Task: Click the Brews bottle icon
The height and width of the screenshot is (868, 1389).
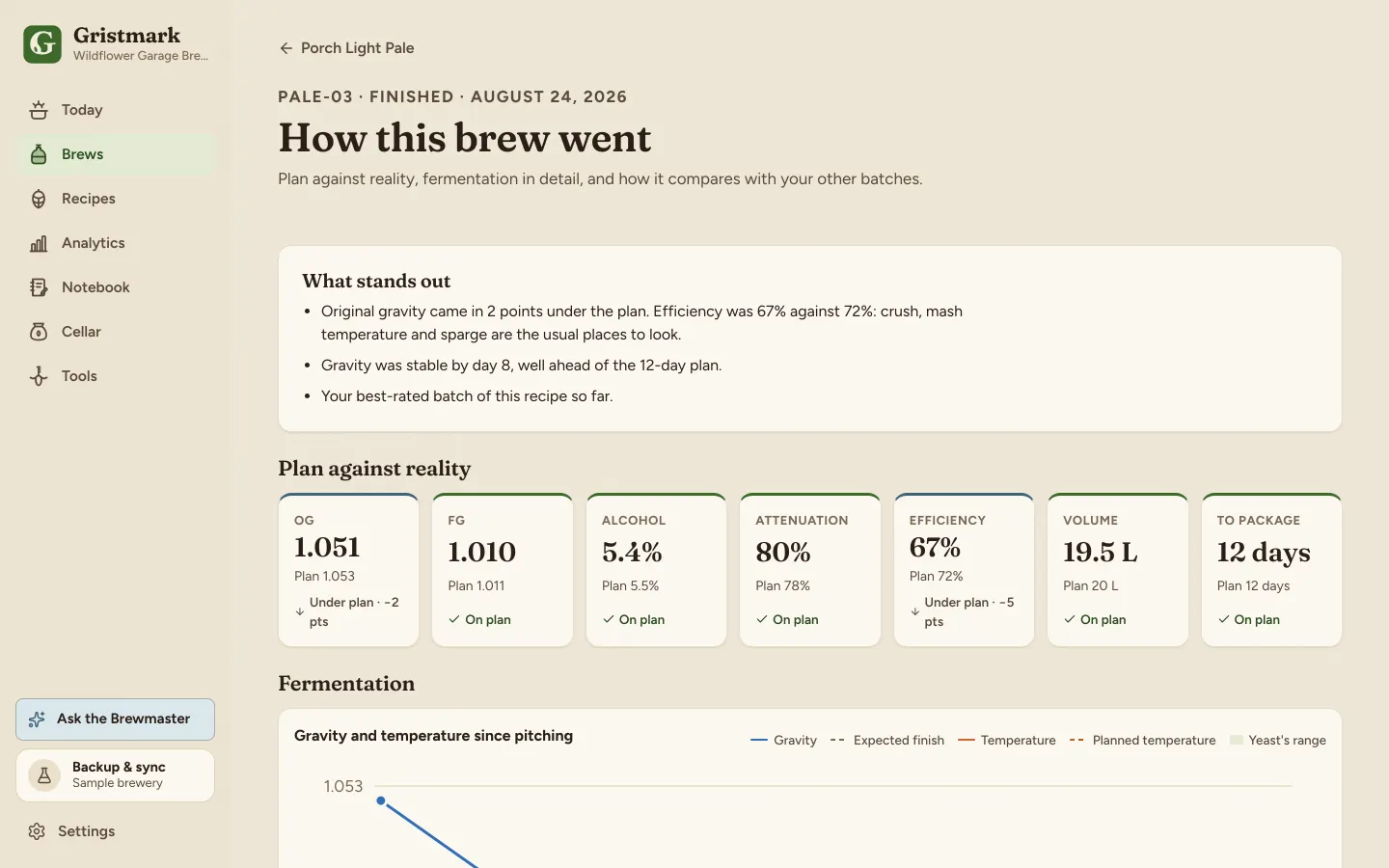Action: click(x=39, y=154)
